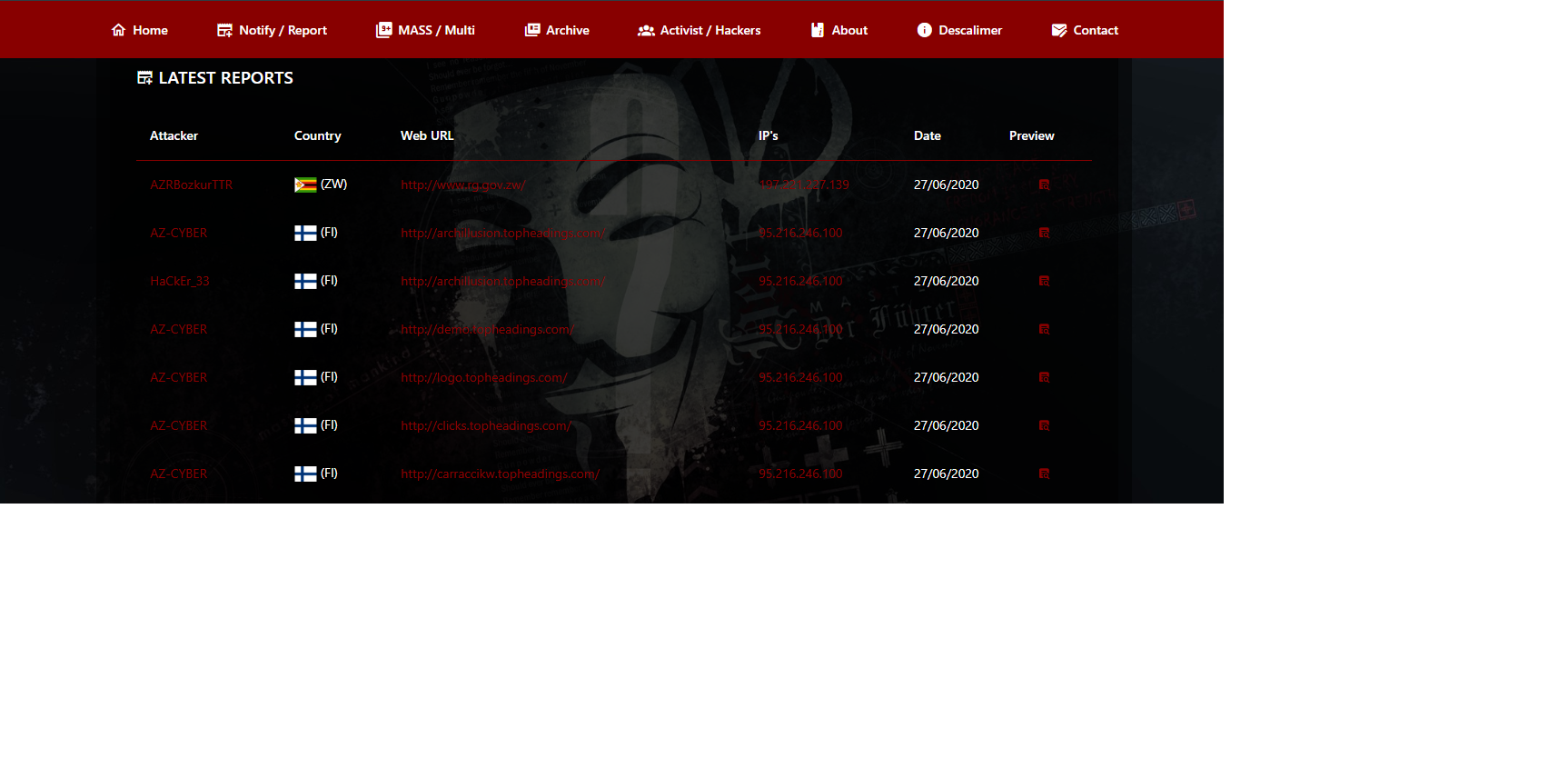Open the http://demo.topheadings.com/ link

(x=487, y=329)
